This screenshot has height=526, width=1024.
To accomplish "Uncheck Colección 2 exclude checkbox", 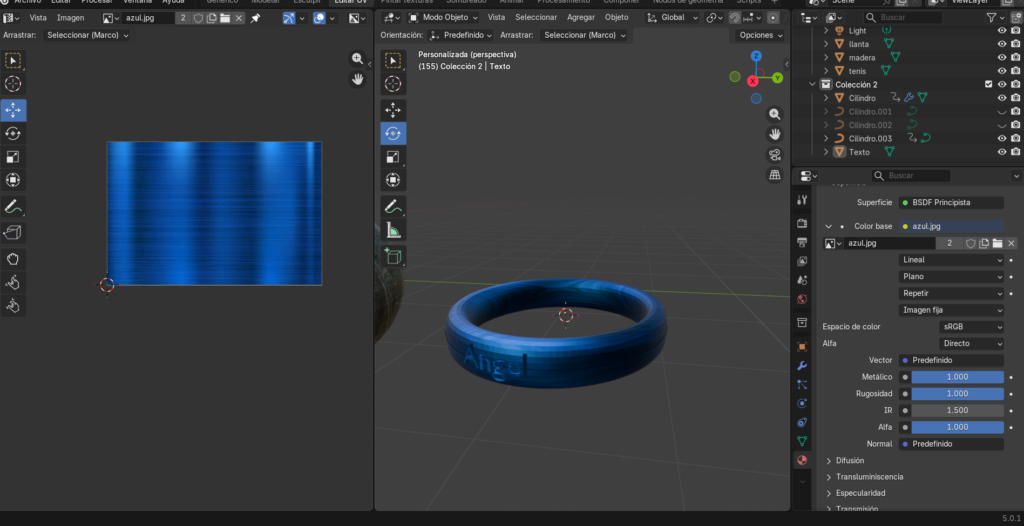I will coord(988,85).
